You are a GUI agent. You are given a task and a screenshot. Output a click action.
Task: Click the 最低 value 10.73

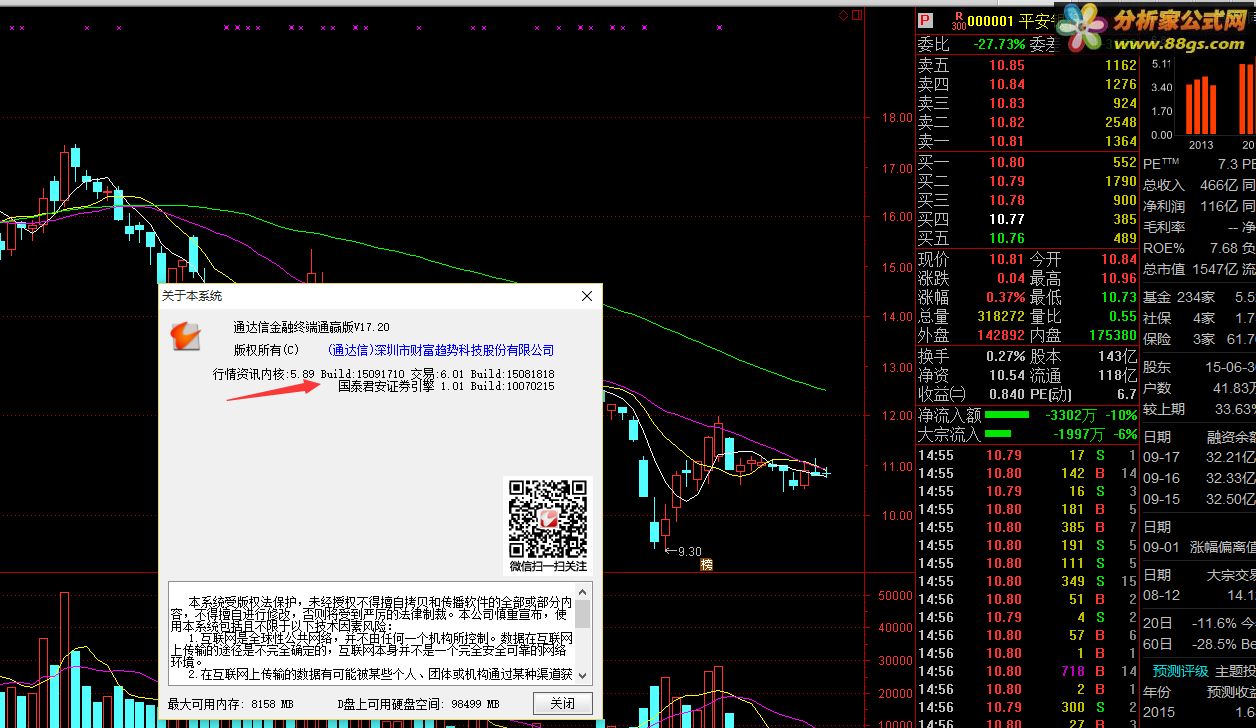click(1119, 297)
